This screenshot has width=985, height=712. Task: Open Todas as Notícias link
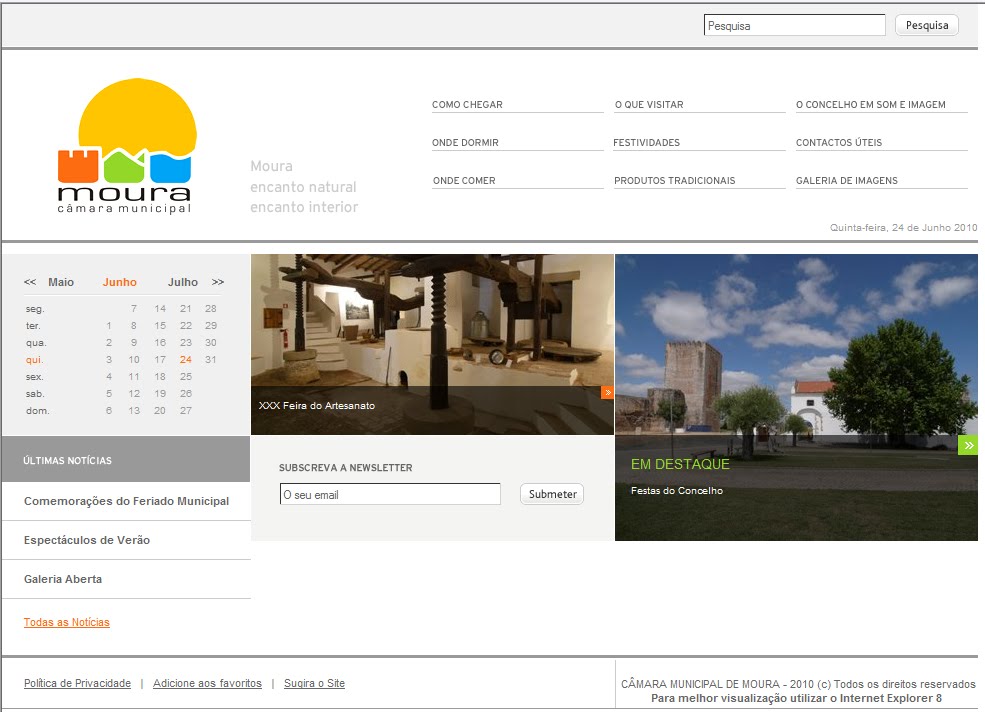click(67, 622)
